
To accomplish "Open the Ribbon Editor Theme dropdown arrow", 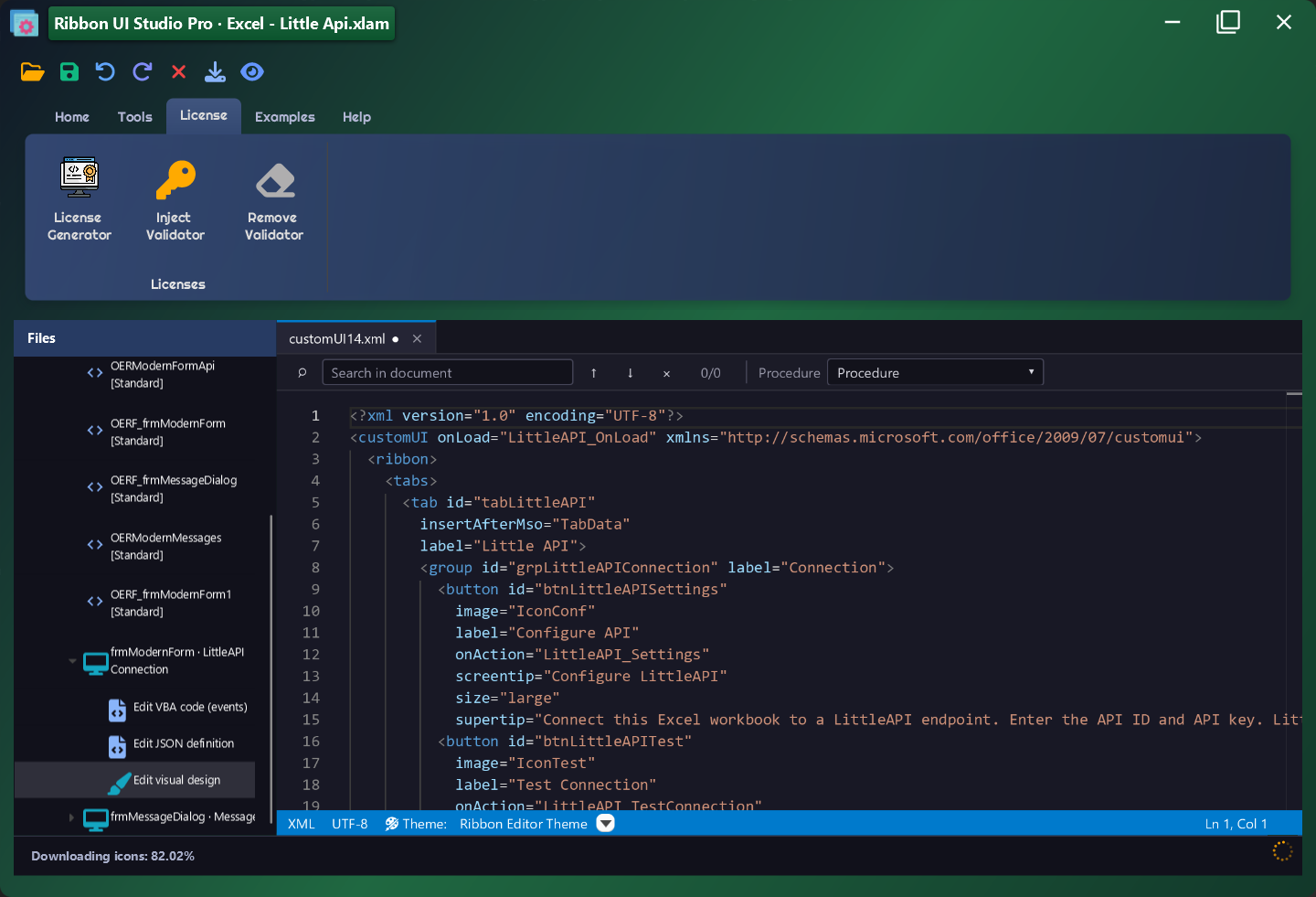I will 605,824.
